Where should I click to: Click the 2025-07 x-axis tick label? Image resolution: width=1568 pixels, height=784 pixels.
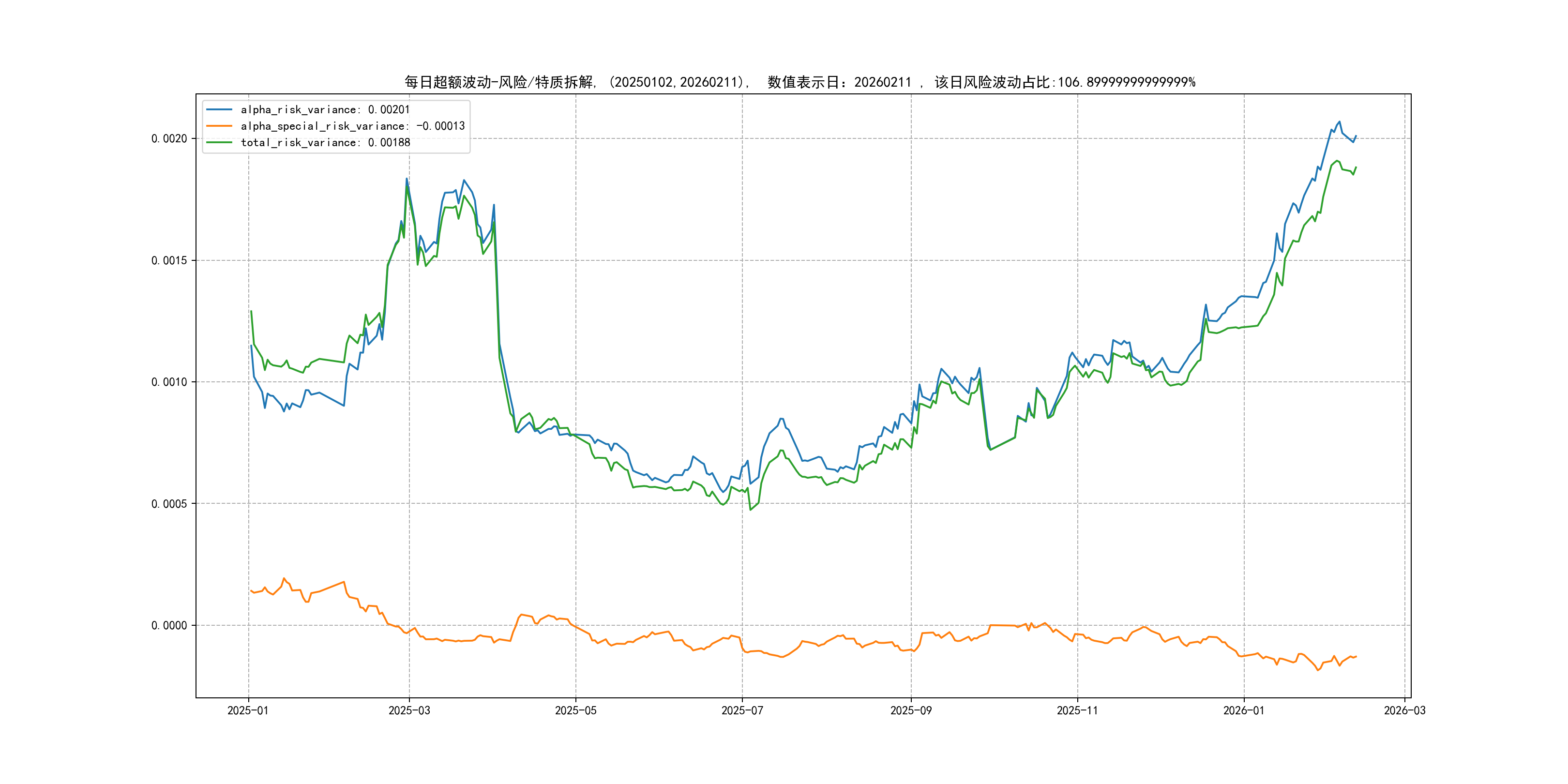[742, 710]
